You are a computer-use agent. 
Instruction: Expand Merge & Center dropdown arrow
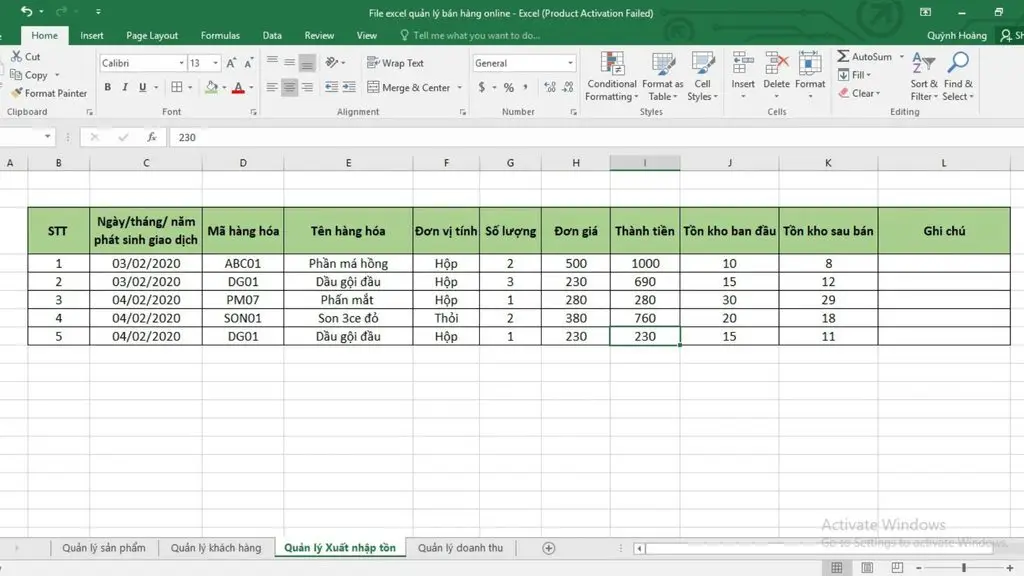point(460,88)
